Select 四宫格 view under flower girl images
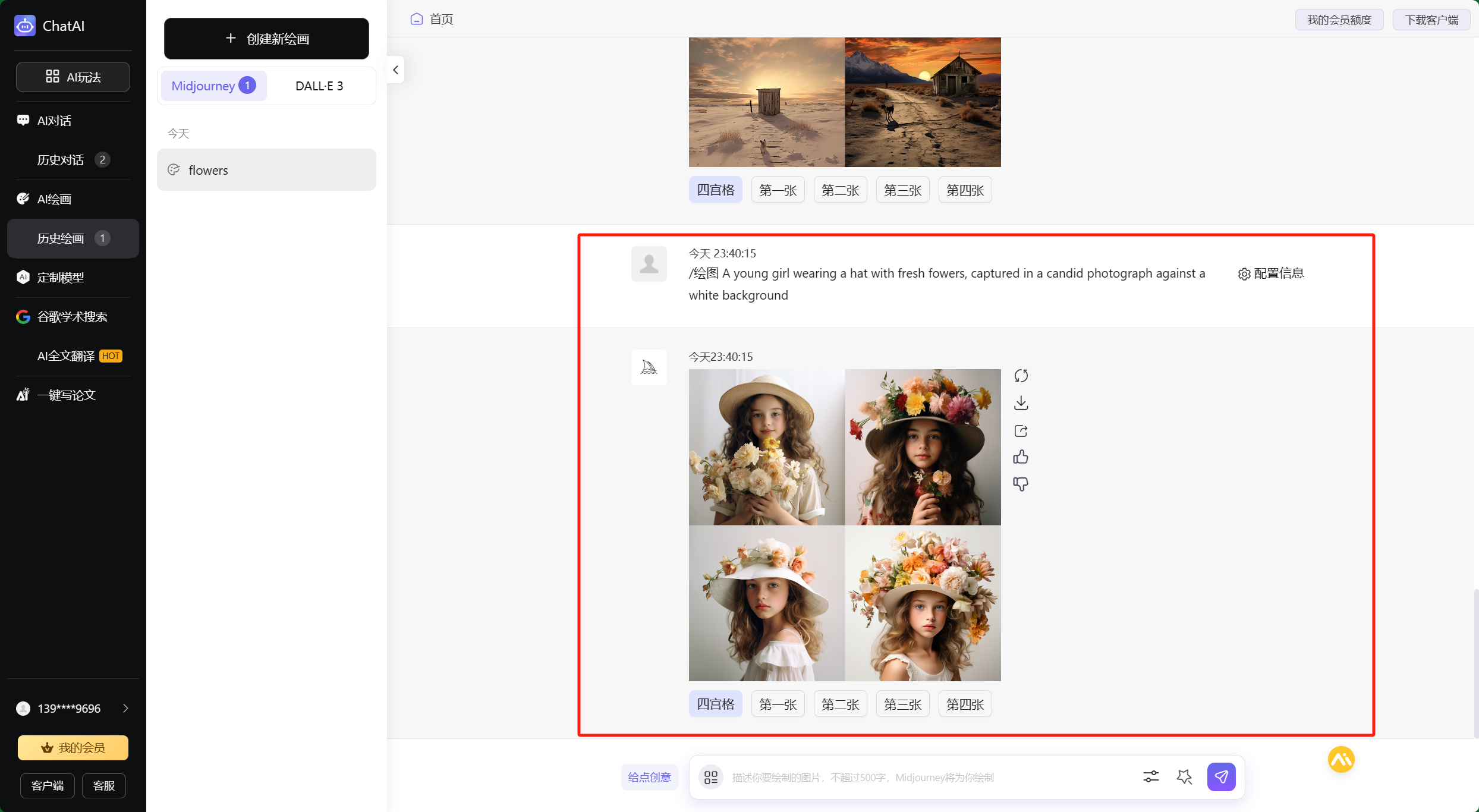 pos(715,704)
